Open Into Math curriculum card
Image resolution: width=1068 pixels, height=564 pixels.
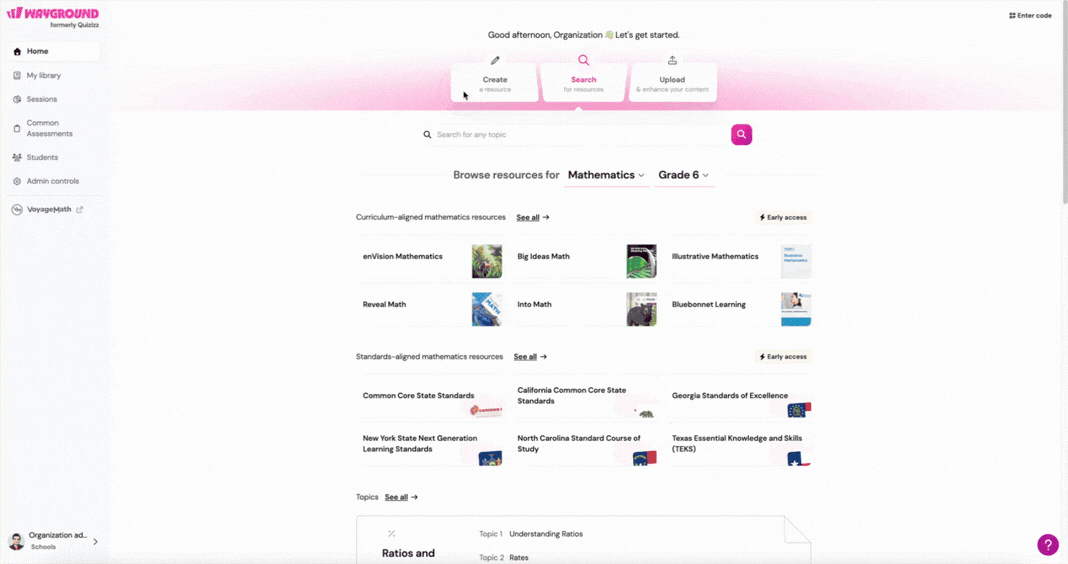[x=584, y=309]
